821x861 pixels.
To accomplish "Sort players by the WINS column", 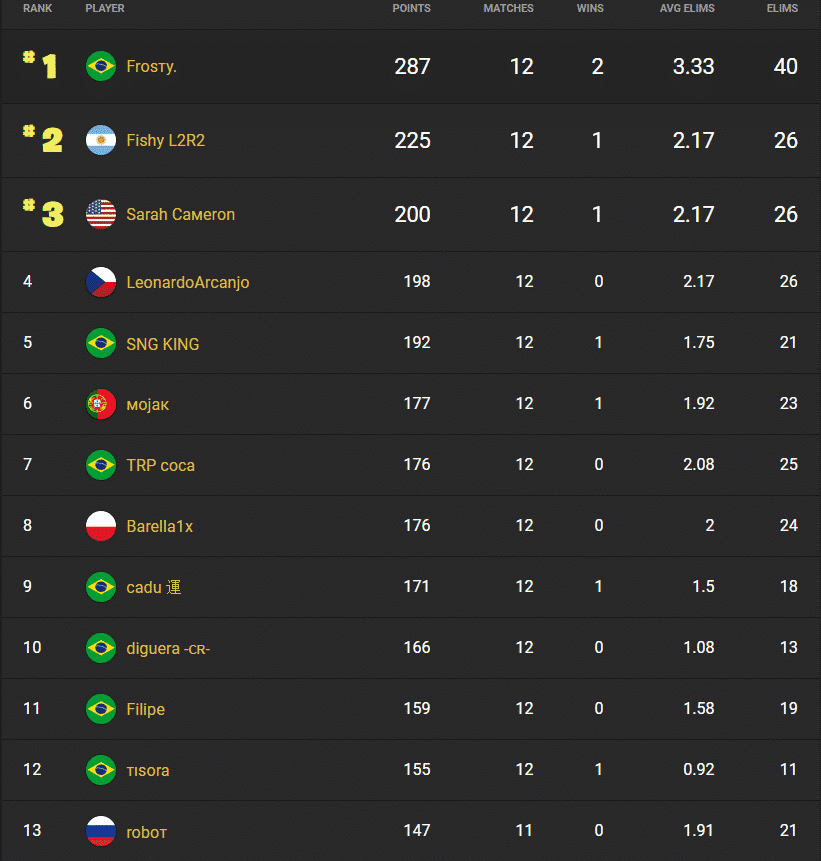I will click(590, 8).
